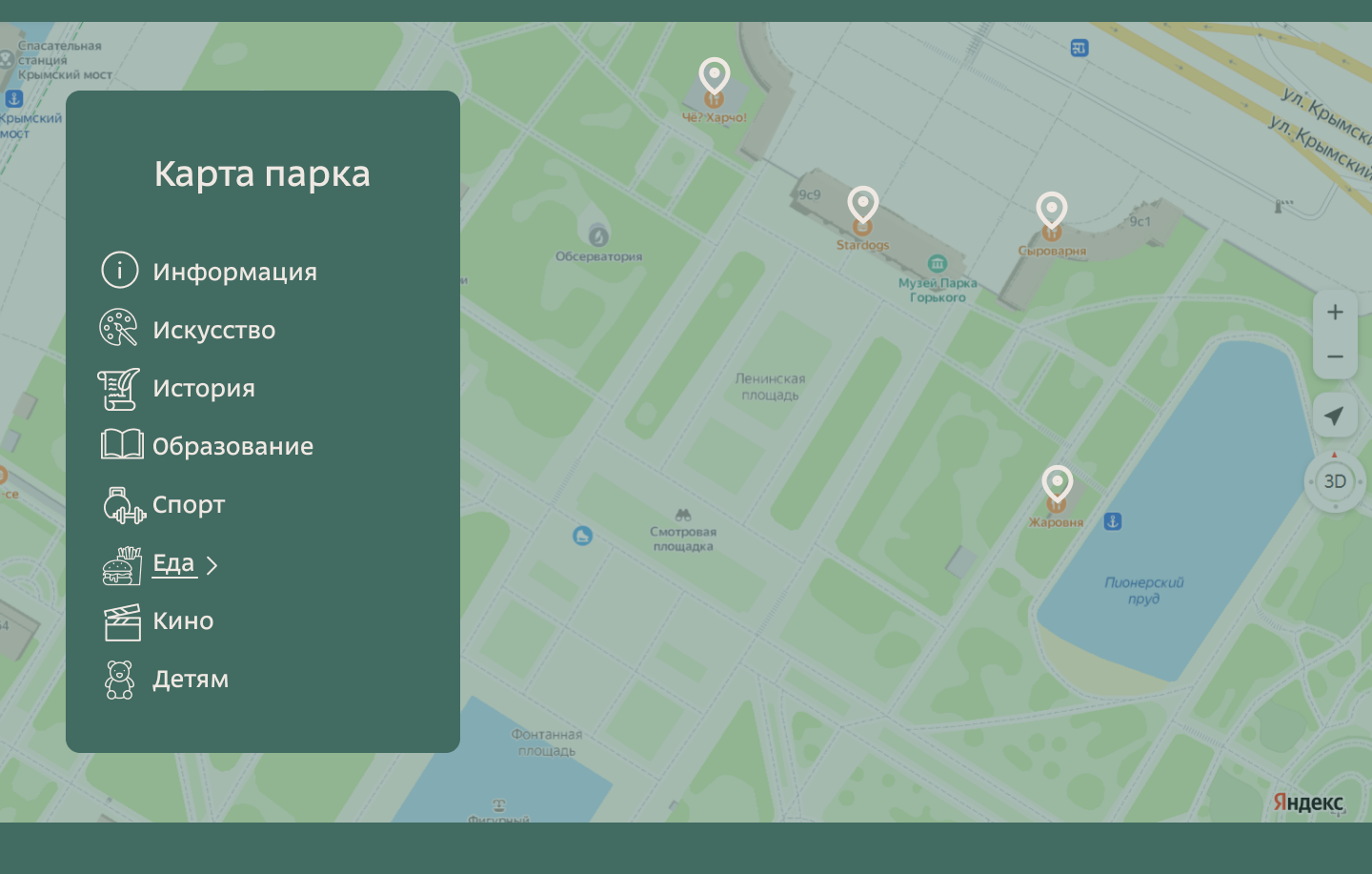Select the teddy bear icon
This screenshot has width=1372, height=874.
click(120, 680)
